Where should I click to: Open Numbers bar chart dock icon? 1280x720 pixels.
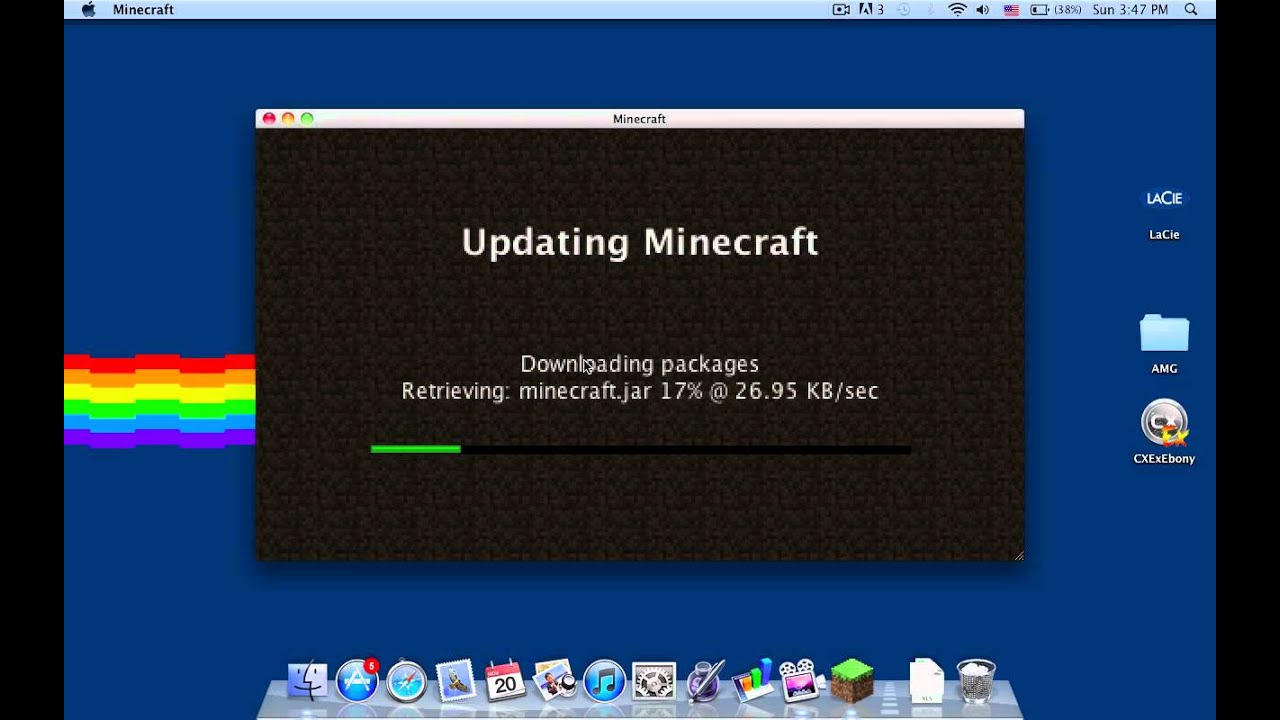pos(753,680)
